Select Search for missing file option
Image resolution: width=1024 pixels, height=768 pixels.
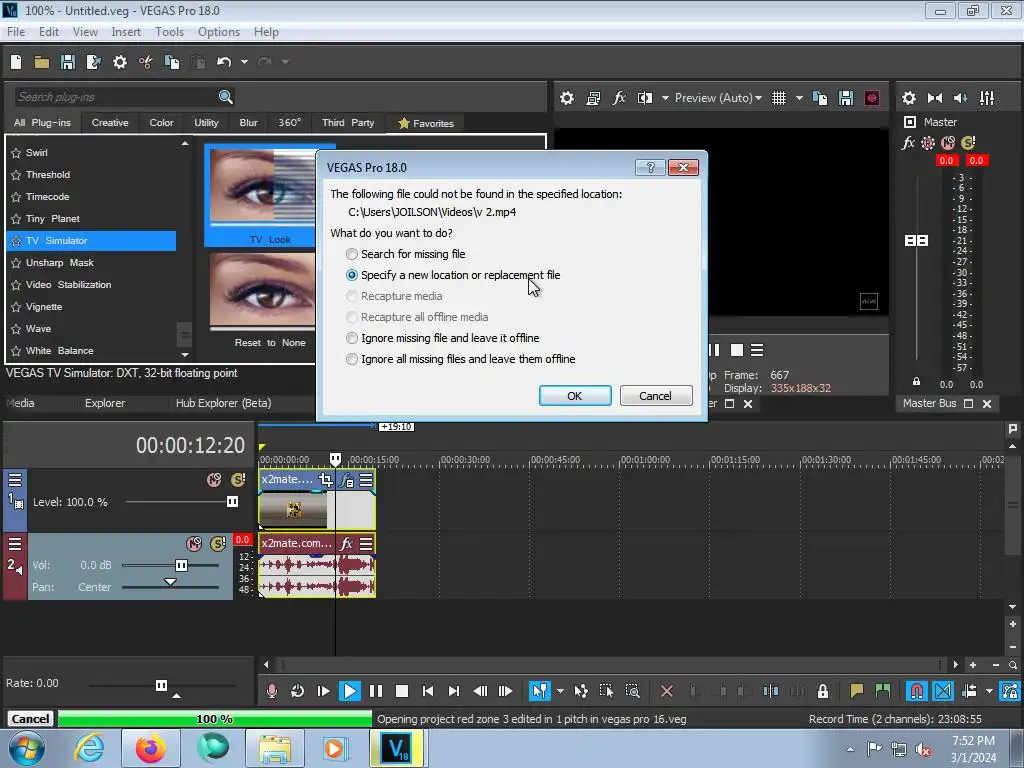click(x=406, y=254)
